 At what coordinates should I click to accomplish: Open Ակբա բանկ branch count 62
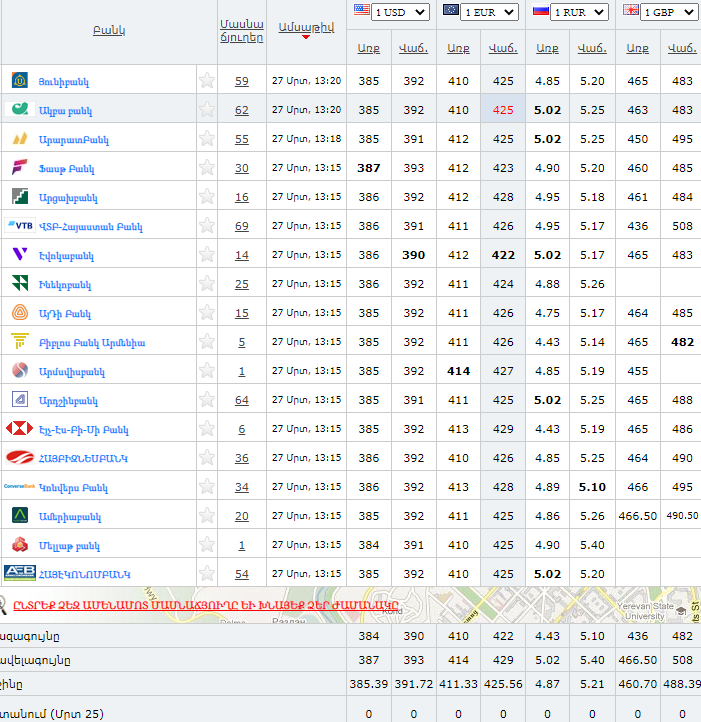point(242,110)
